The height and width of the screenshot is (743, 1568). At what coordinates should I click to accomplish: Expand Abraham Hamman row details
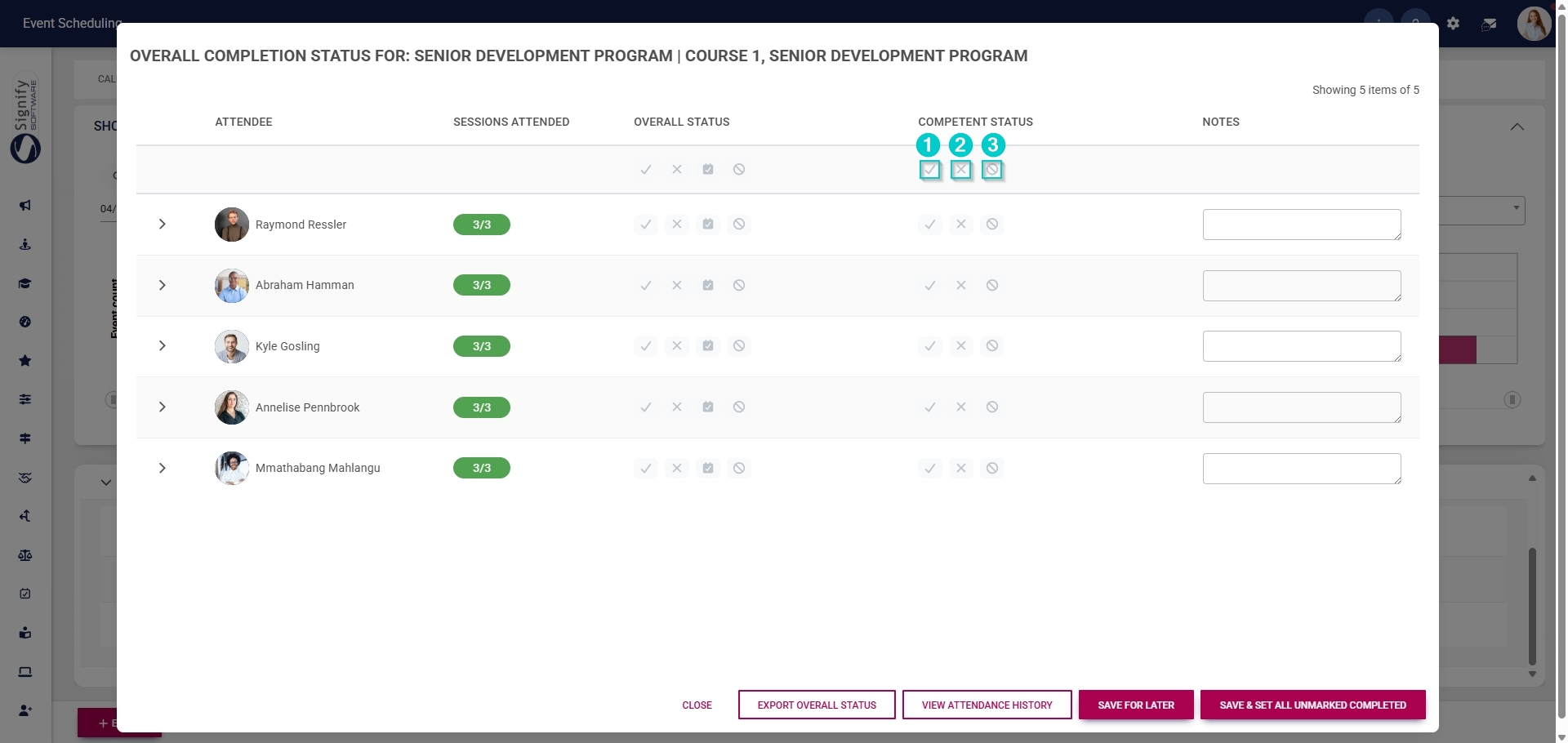(x=163, y=286)
